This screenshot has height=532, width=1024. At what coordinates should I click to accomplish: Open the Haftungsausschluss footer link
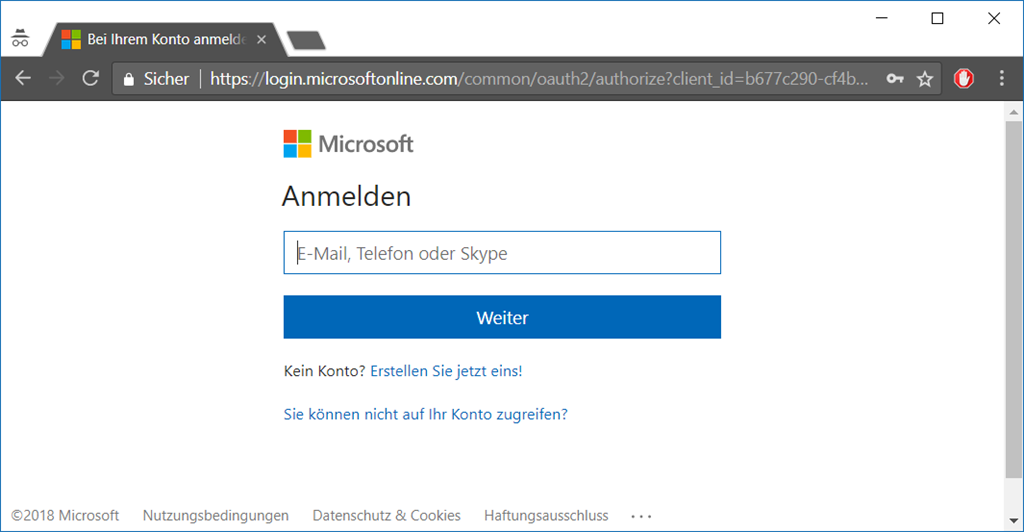coord(546,516)
